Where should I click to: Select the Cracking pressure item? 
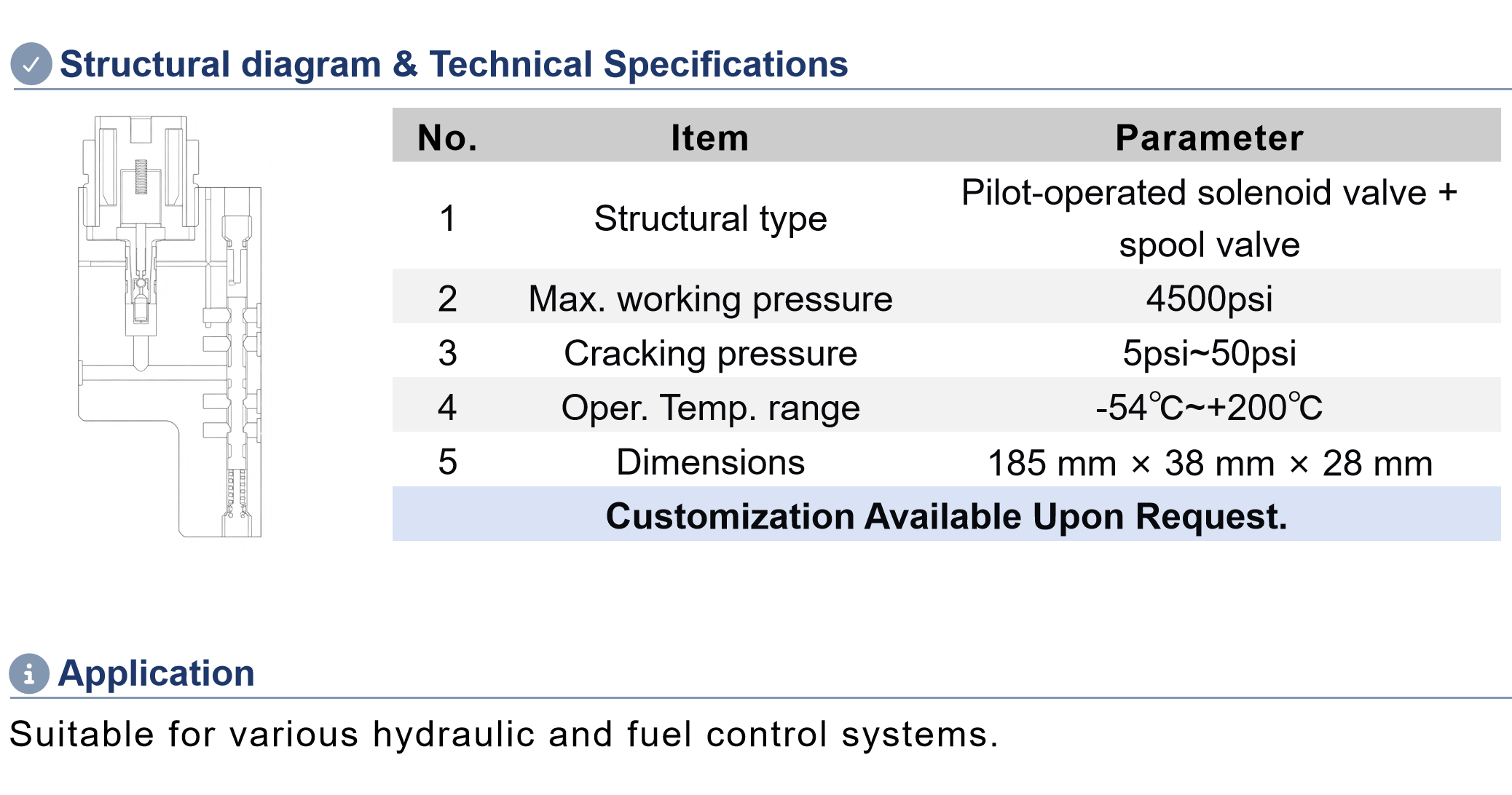pos(710,353)
